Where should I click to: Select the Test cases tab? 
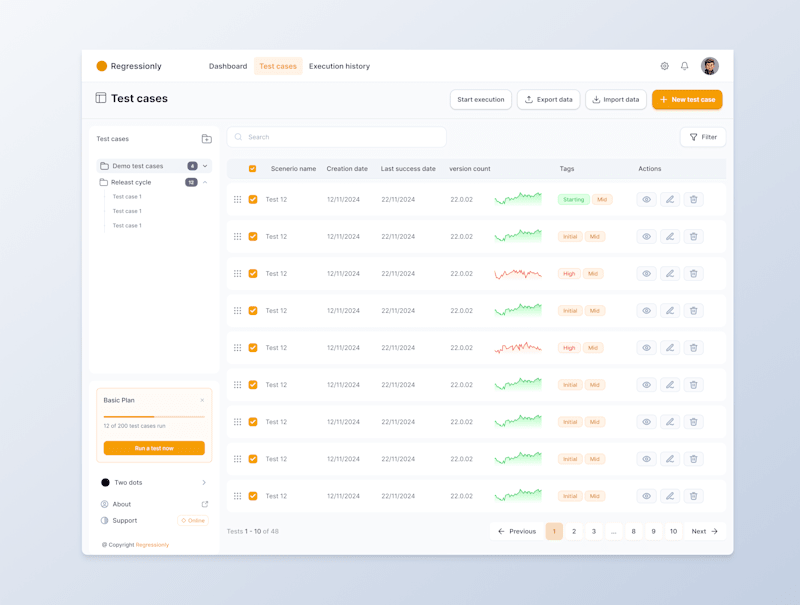tap(278, 66)
